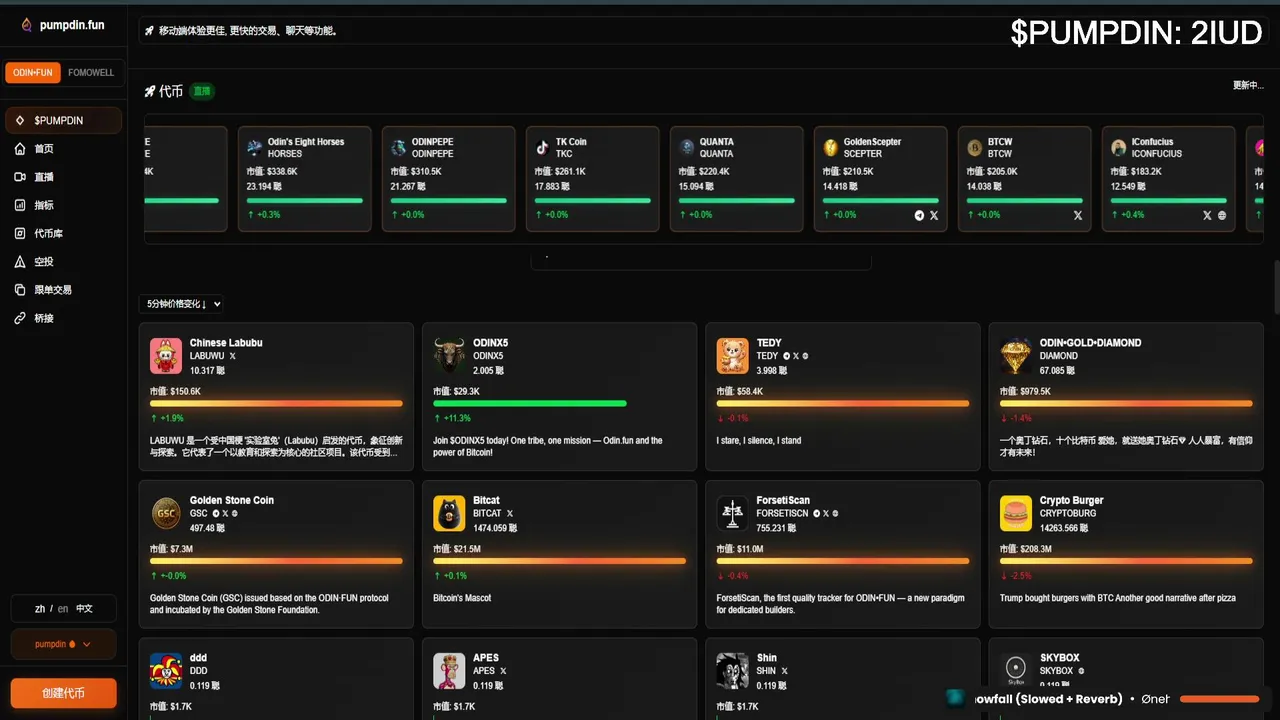1280x720 pixels.
Task: Click TEDY's 'I stare, I silence, I stand' text
Action: click(759, 440)
